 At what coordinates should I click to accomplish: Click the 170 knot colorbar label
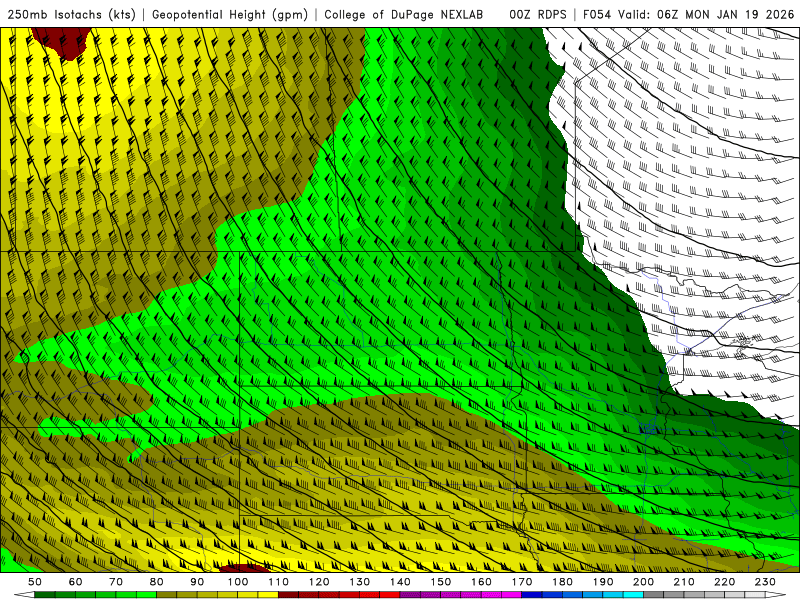pos(522,582)
